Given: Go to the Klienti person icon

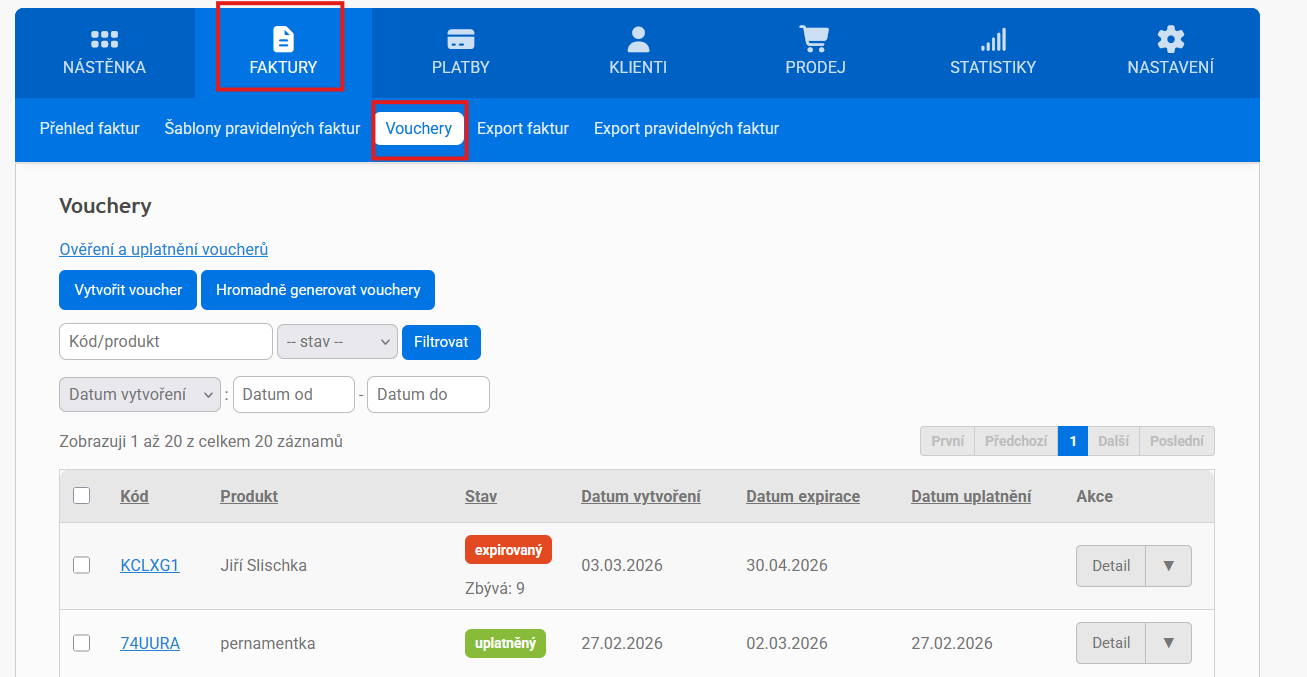Looking at the screenshot, I should pyautogui.click(x=638, y=39).
